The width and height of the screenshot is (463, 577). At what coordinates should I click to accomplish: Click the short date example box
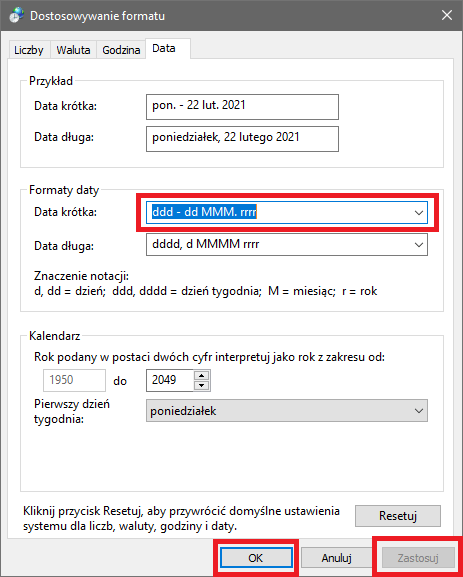pyautogui.click(x=242, y=107)
